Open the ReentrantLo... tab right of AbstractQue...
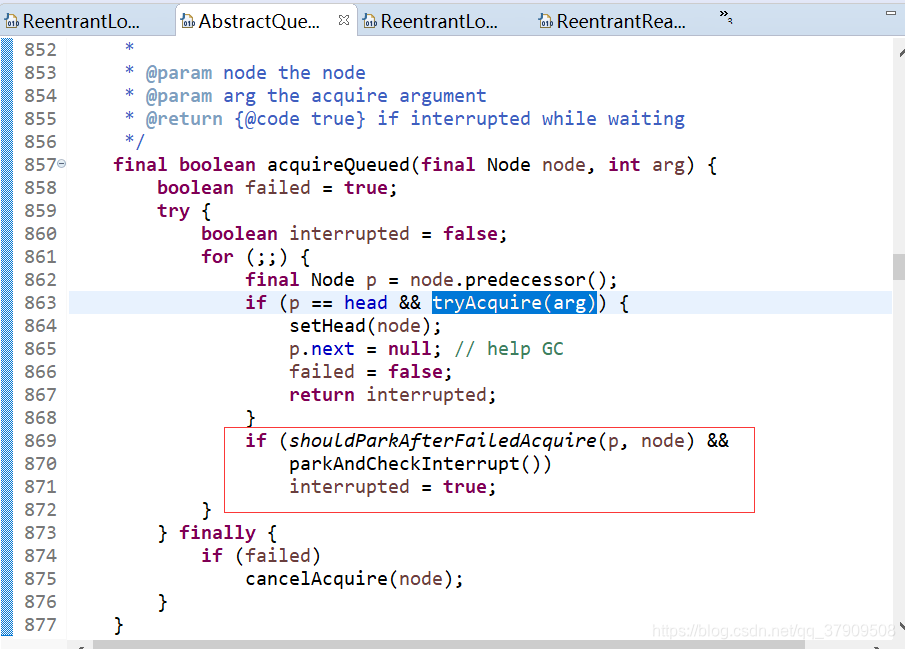The height and width of the screenshot is (649, 905). click(x=431, y=21)
